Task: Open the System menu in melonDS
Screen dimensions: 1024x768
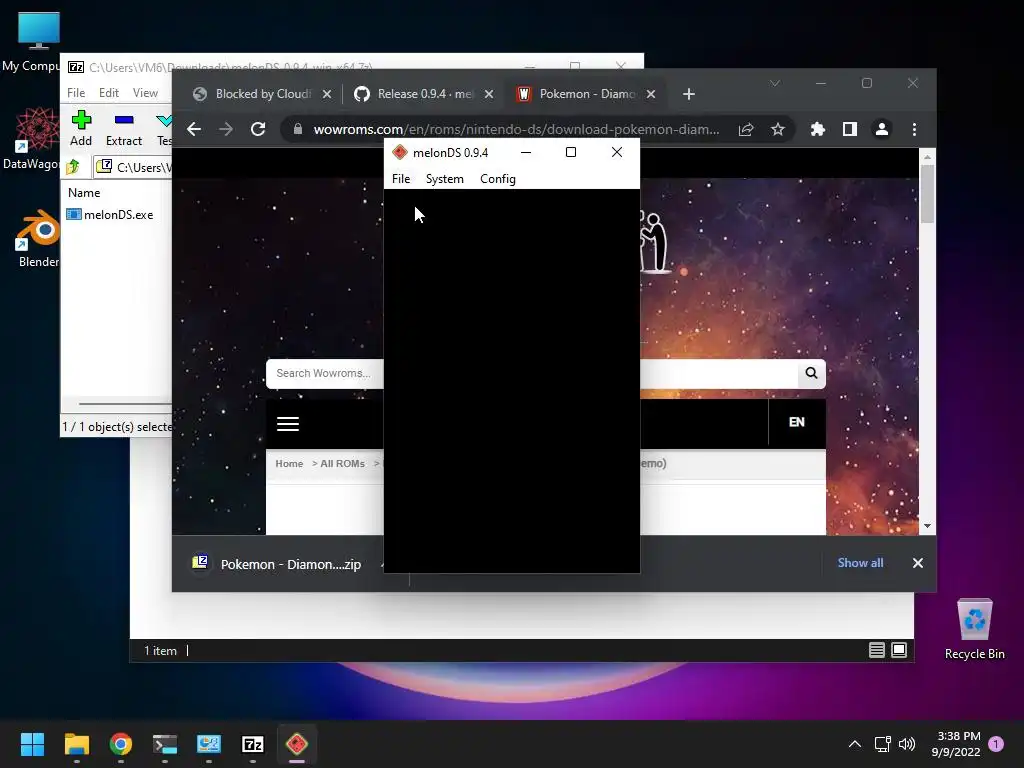Action: [x=445, y=179]
